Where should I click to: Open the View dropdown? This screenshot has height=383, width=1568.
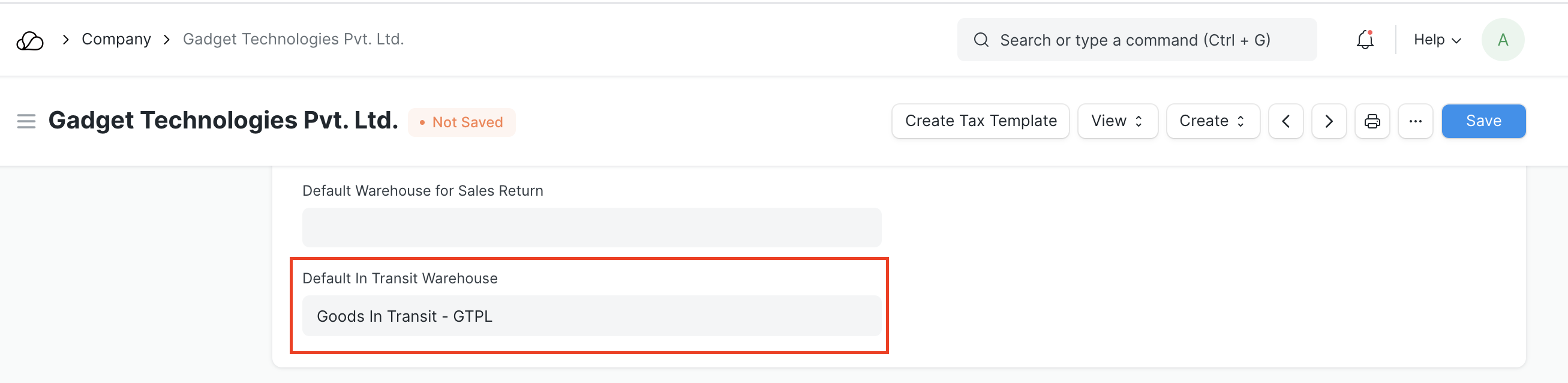1117,121
